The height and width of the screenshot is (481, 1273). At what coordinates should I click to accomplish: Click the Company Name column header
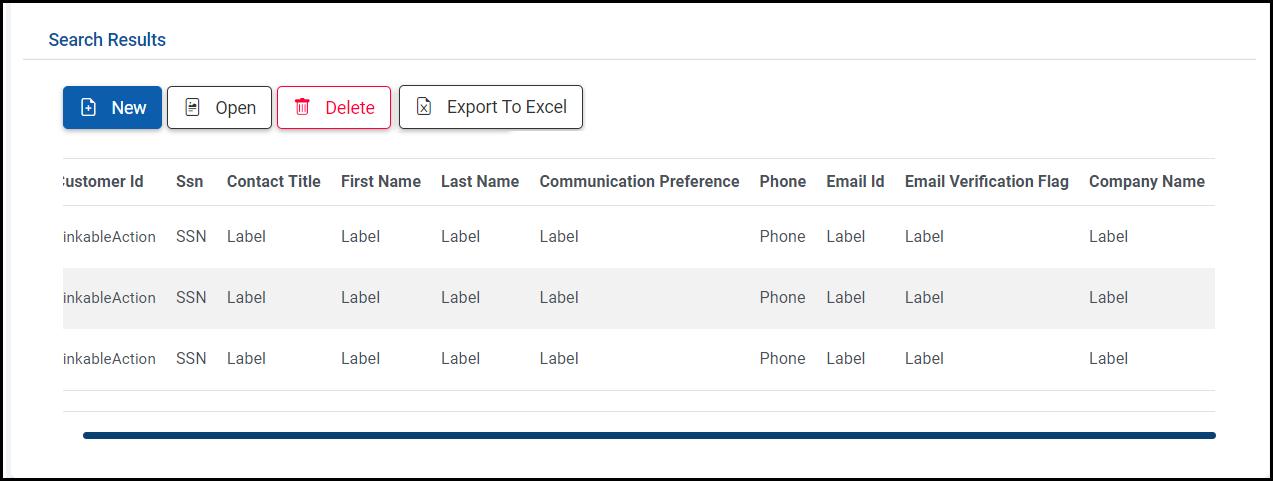(1146, 182)
